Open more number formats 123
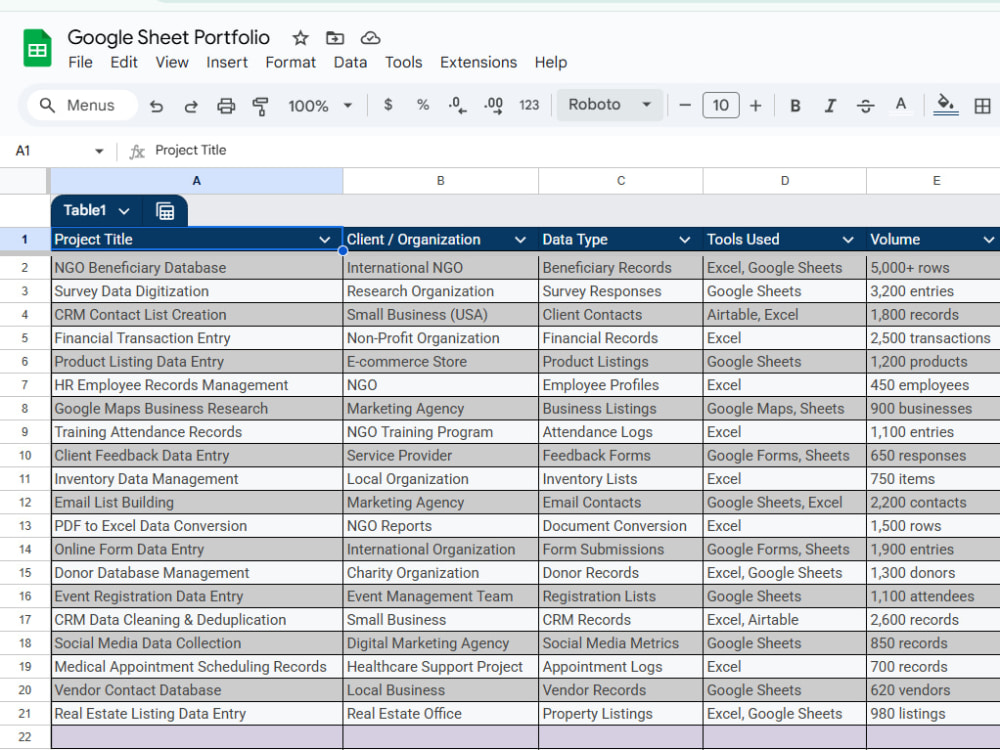Viewport: 1000px width, 750px height. tap(529, 105)
